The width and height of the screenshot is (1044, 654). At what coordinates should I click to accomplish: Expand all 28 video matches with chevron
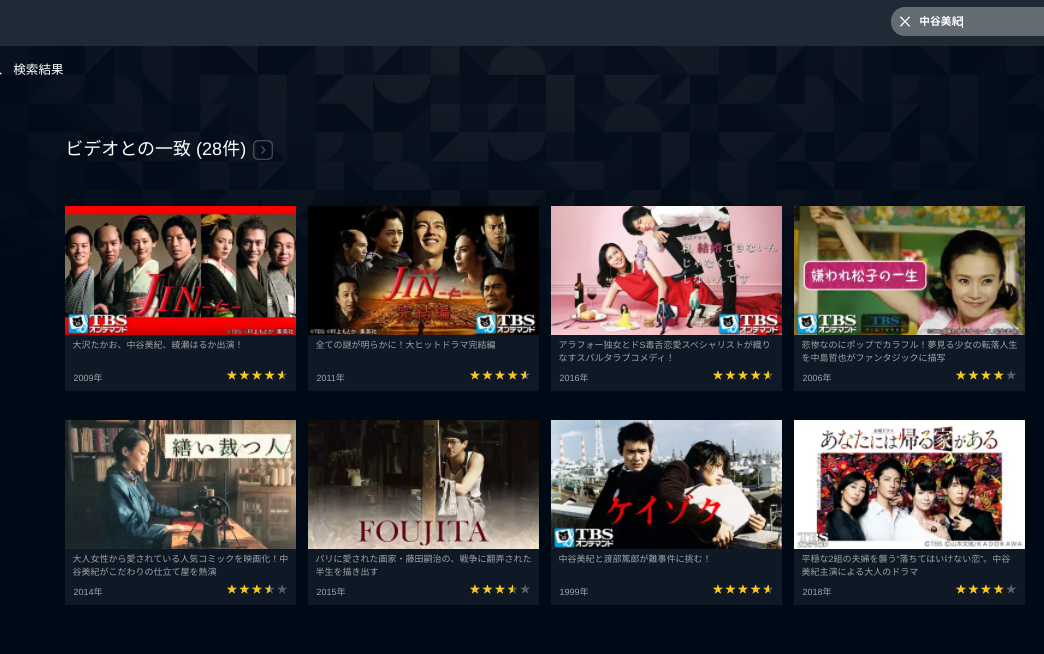(x=263, y=150)
